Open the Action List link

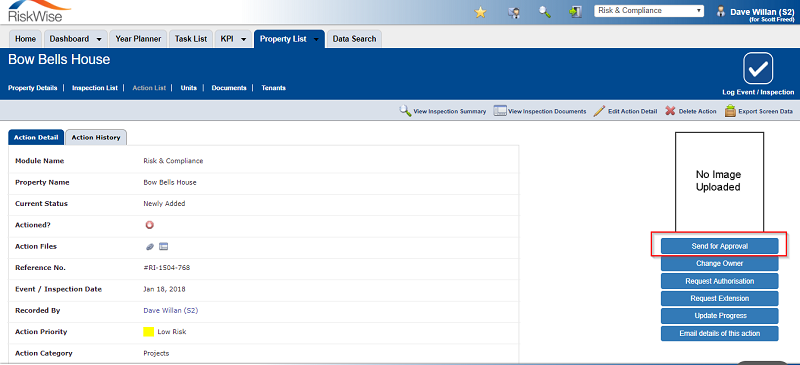click(x=149, y=88)
